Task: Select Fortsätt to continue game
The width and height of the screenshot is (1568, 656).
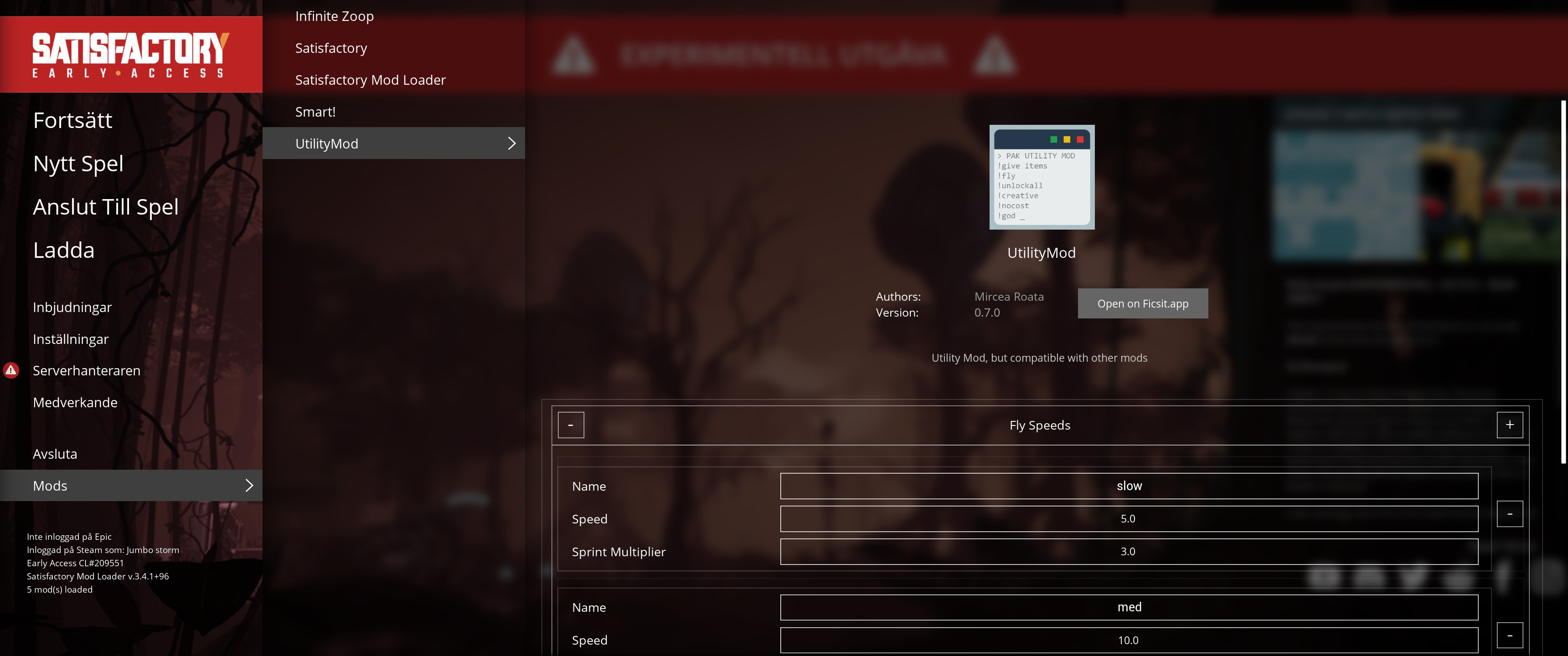Action: pos(72,120)
